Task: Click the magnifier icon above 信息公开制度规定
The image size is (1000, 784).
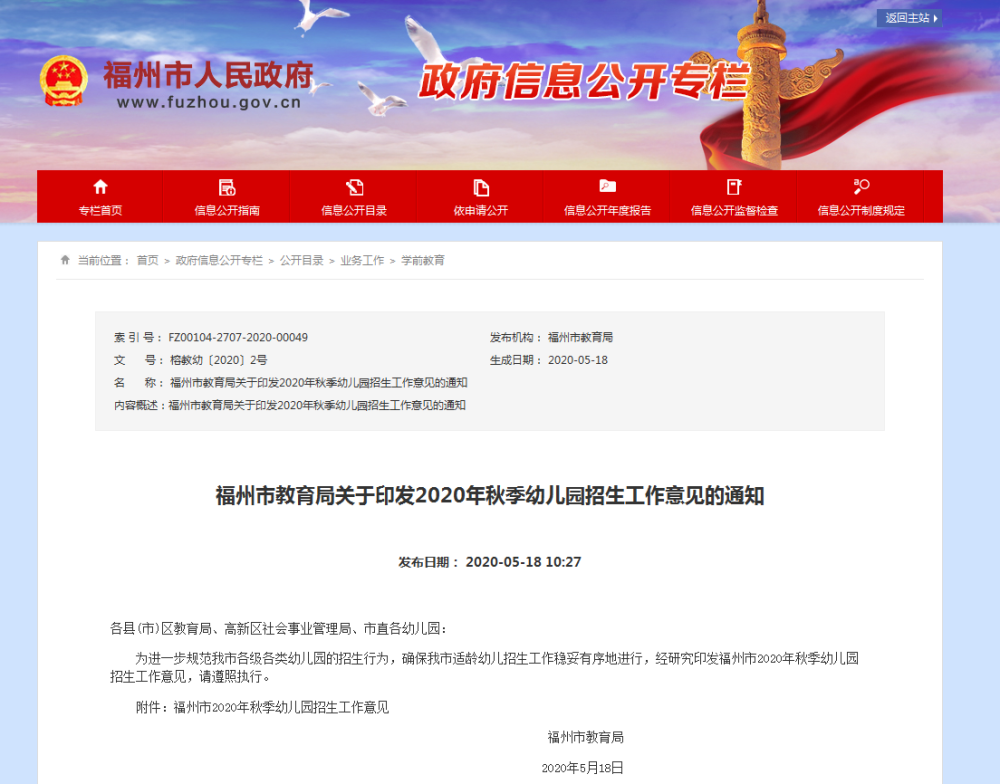Action: pyautogui.click(x=861, y=187)
